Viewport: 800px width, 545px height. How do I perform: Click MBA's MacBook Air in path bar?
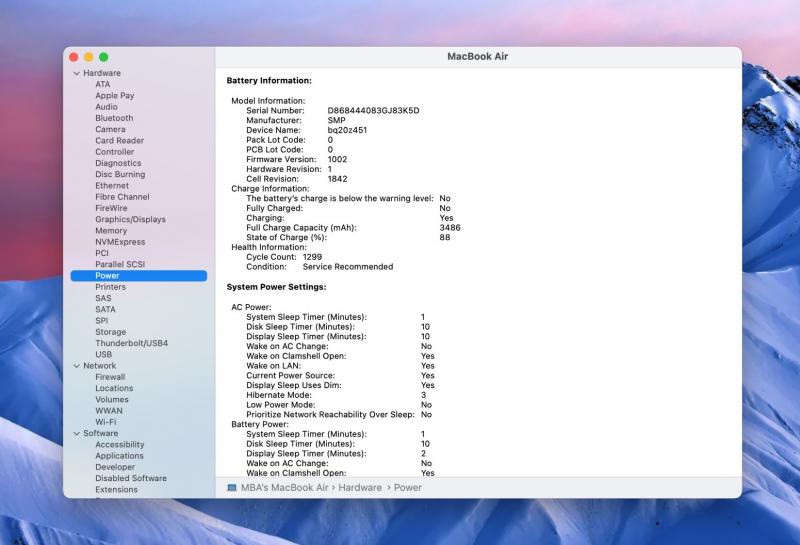[285, 488]
